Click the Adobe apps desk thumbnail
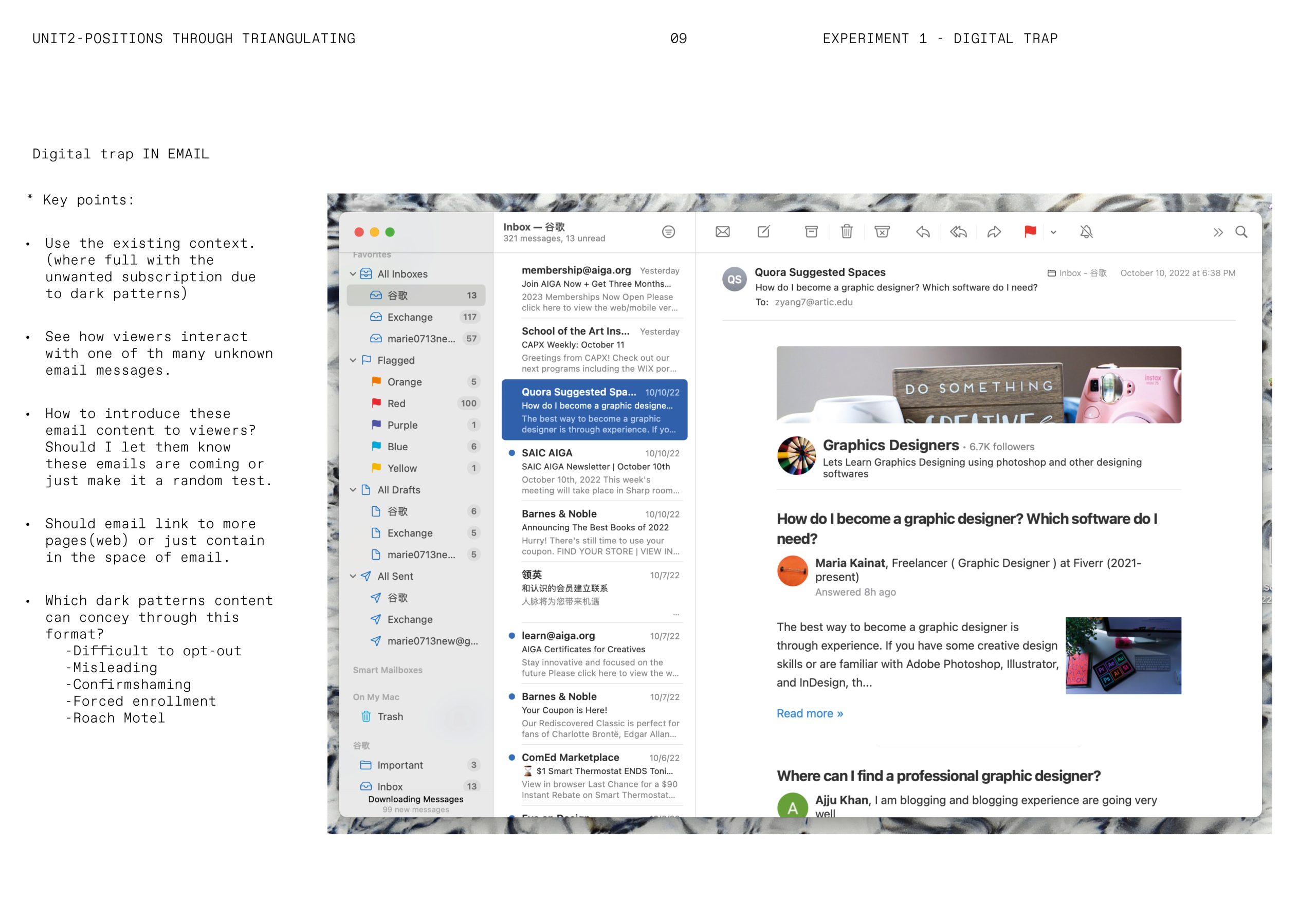Screen dimensions: 1316x903 1123,656
